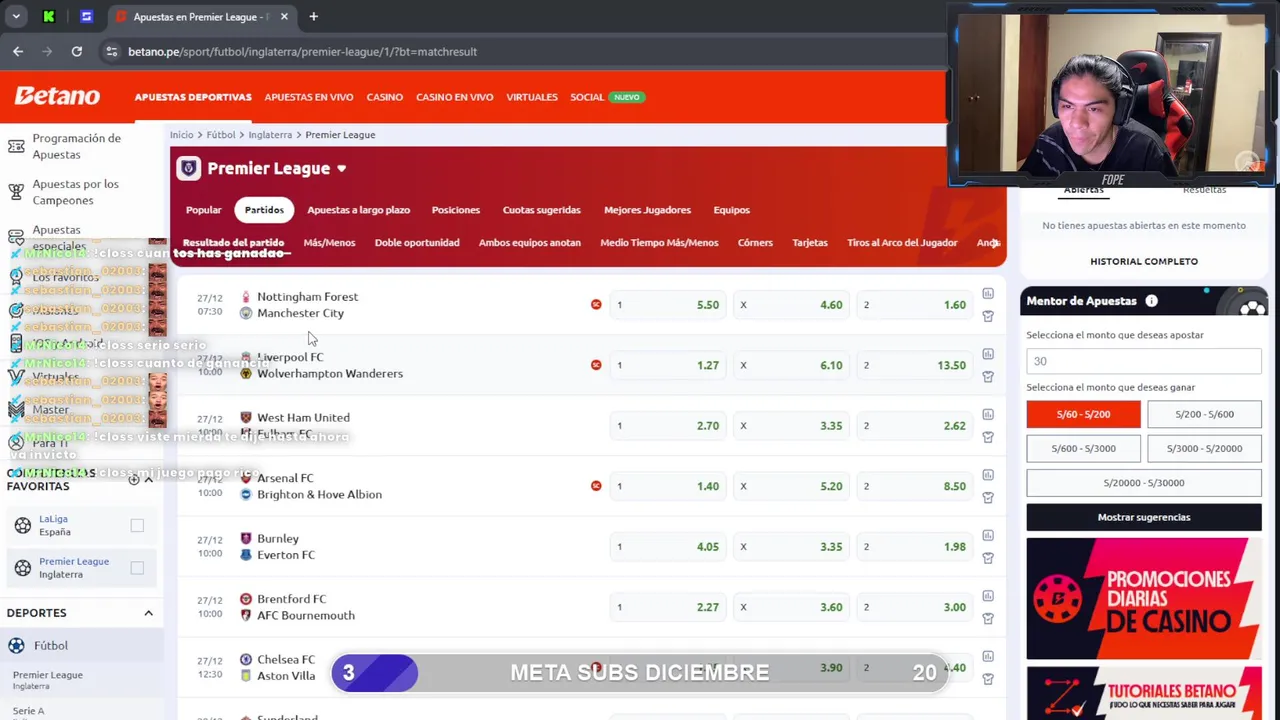Collapse the Deportes section chevron
The width and height of the screenshot is (1280, 720).
[x=148, y=613]
